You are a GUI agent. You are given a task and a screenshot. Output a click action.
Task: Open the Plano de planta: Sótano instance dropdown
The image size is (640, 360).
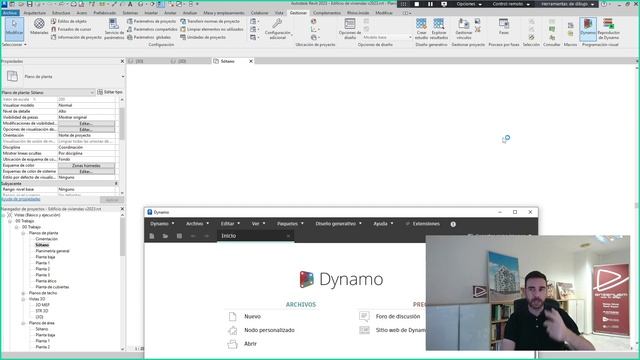pos(48,93)
